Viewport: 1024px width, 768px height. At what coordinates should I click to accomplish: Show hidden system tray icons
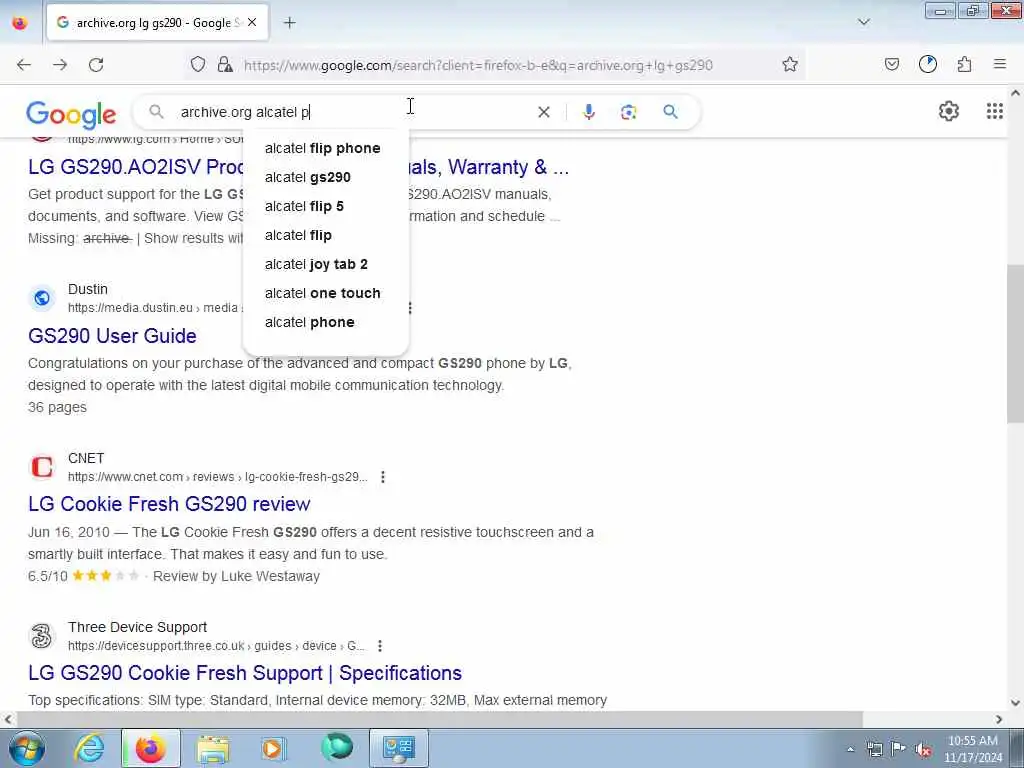850,749
